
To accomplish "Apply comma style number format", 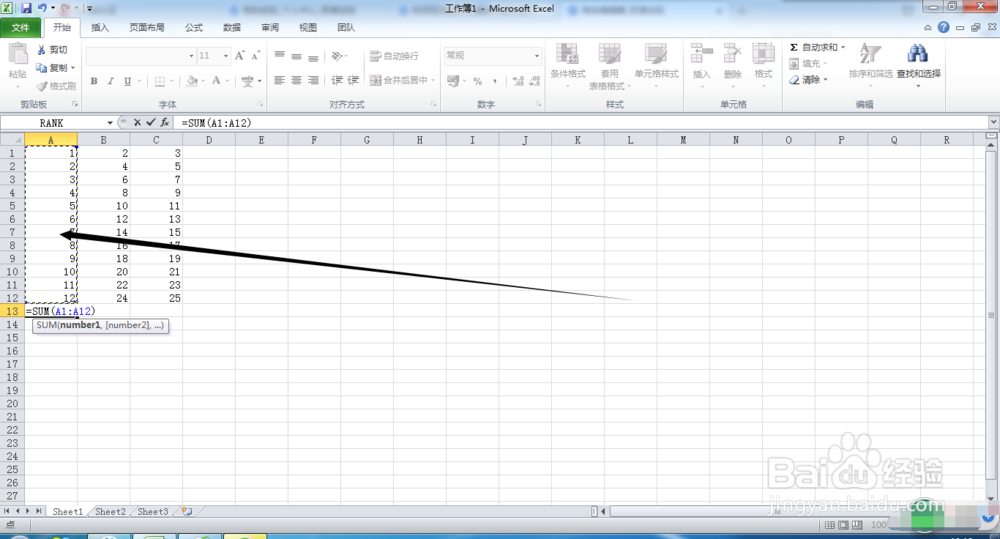I will point(495,81).
